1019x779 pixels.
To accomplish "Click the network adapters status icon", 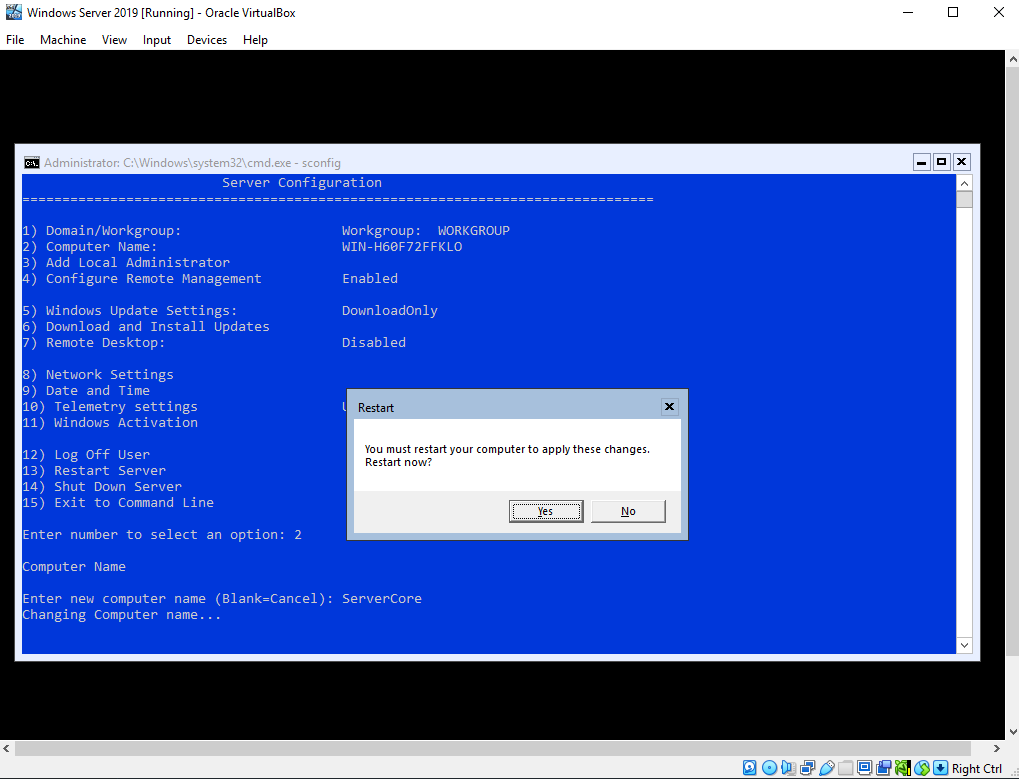I will [x=808, y=768].
